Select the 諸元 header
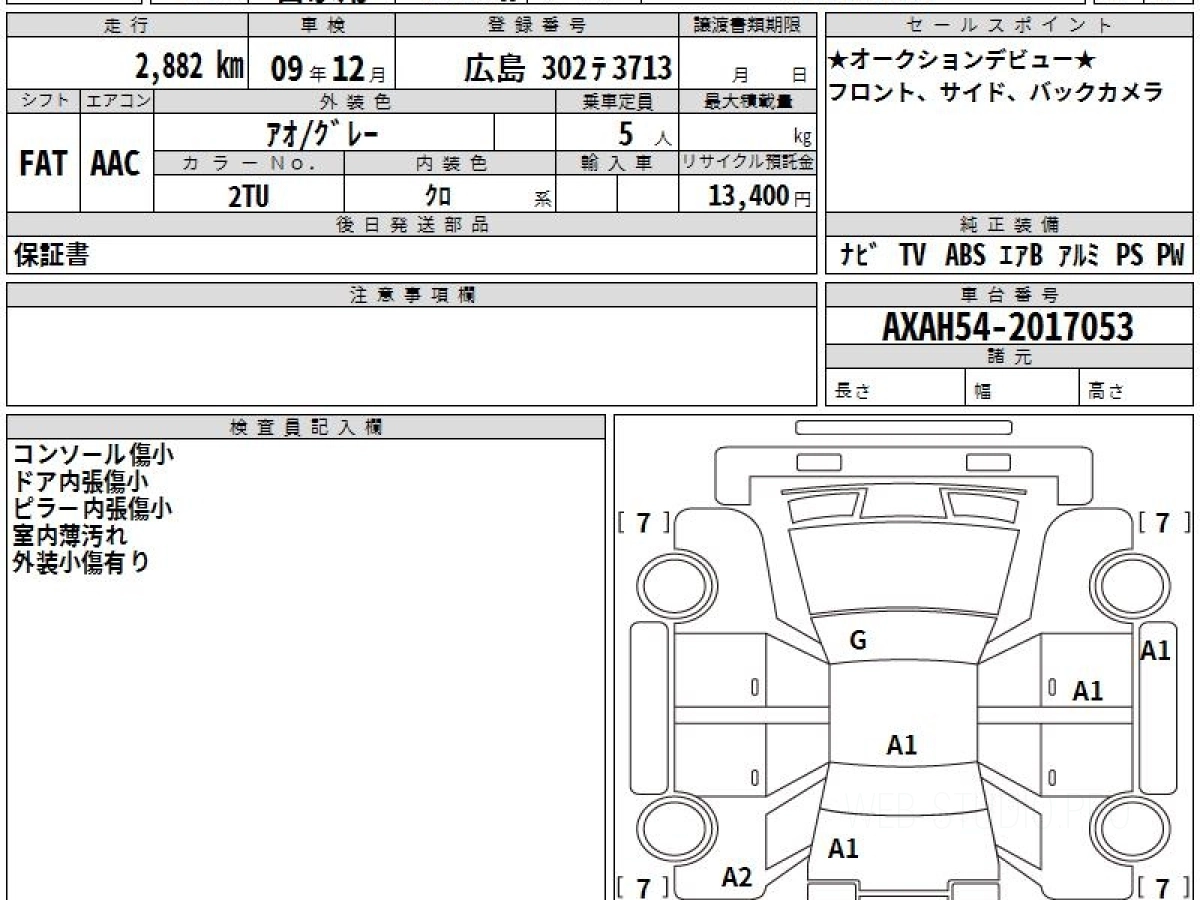 tap(1009, 357)
